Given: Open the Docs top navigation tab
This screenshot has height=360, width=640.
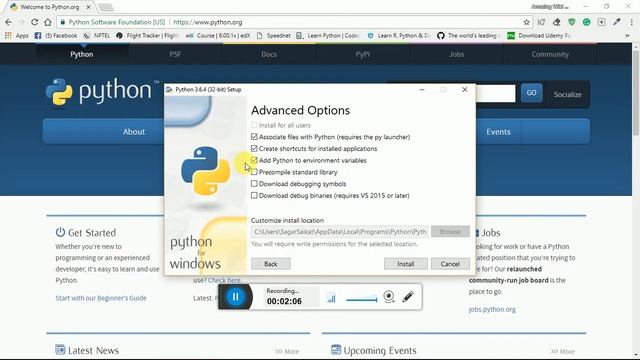Looking at the screenshot, I should click(x=269, y=54).
